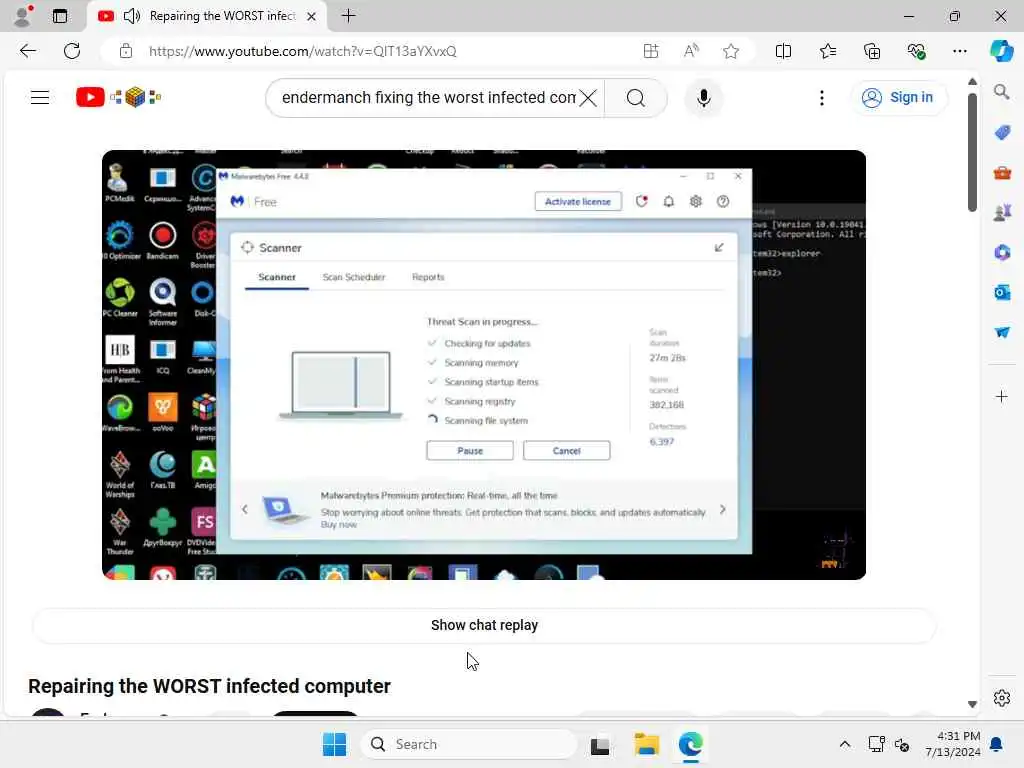Turn on Read aloud
This screenshot has height=768, width=1024.
[691, 51]
